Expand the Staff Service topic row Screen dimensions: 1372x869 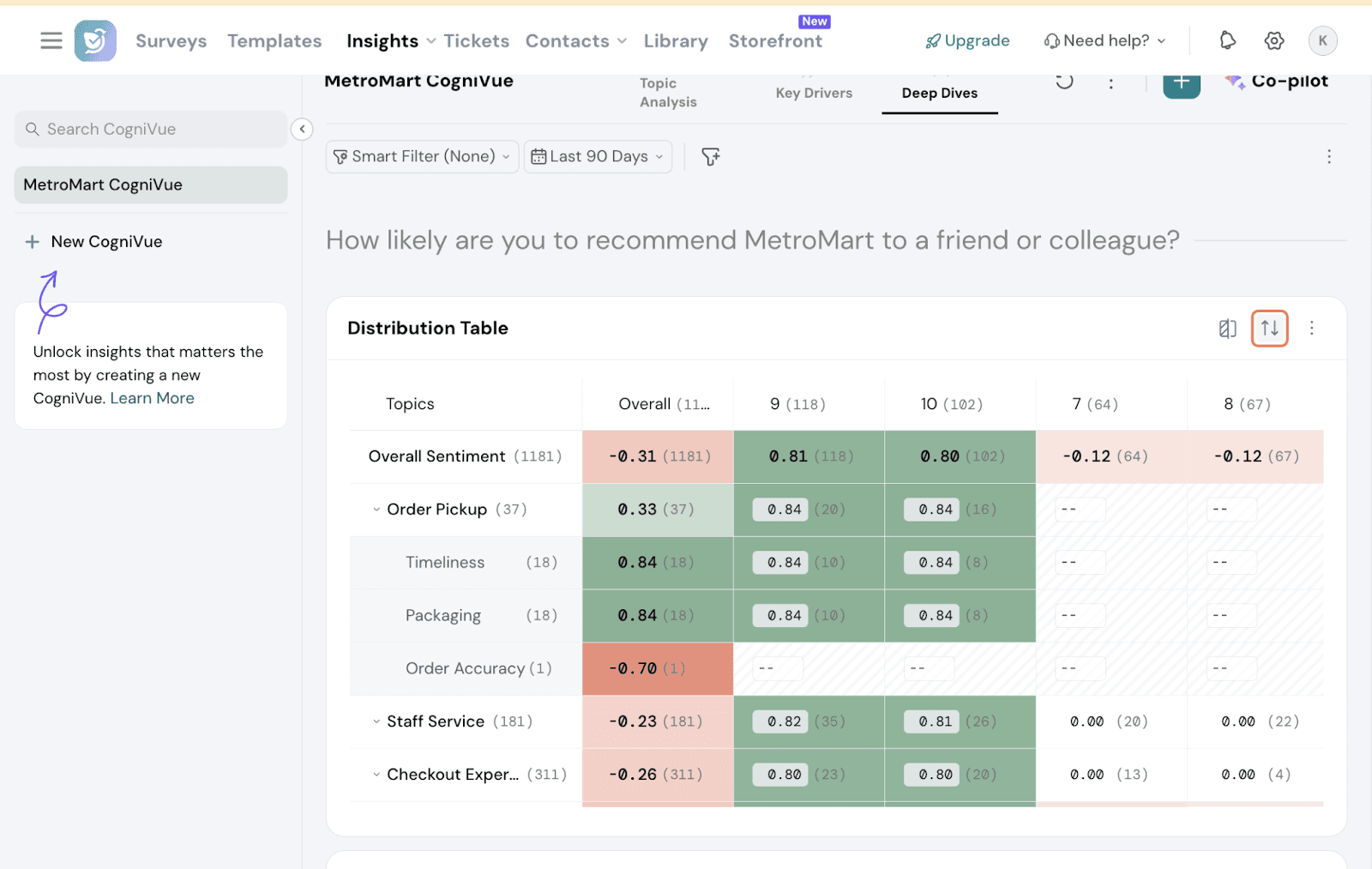376,721
